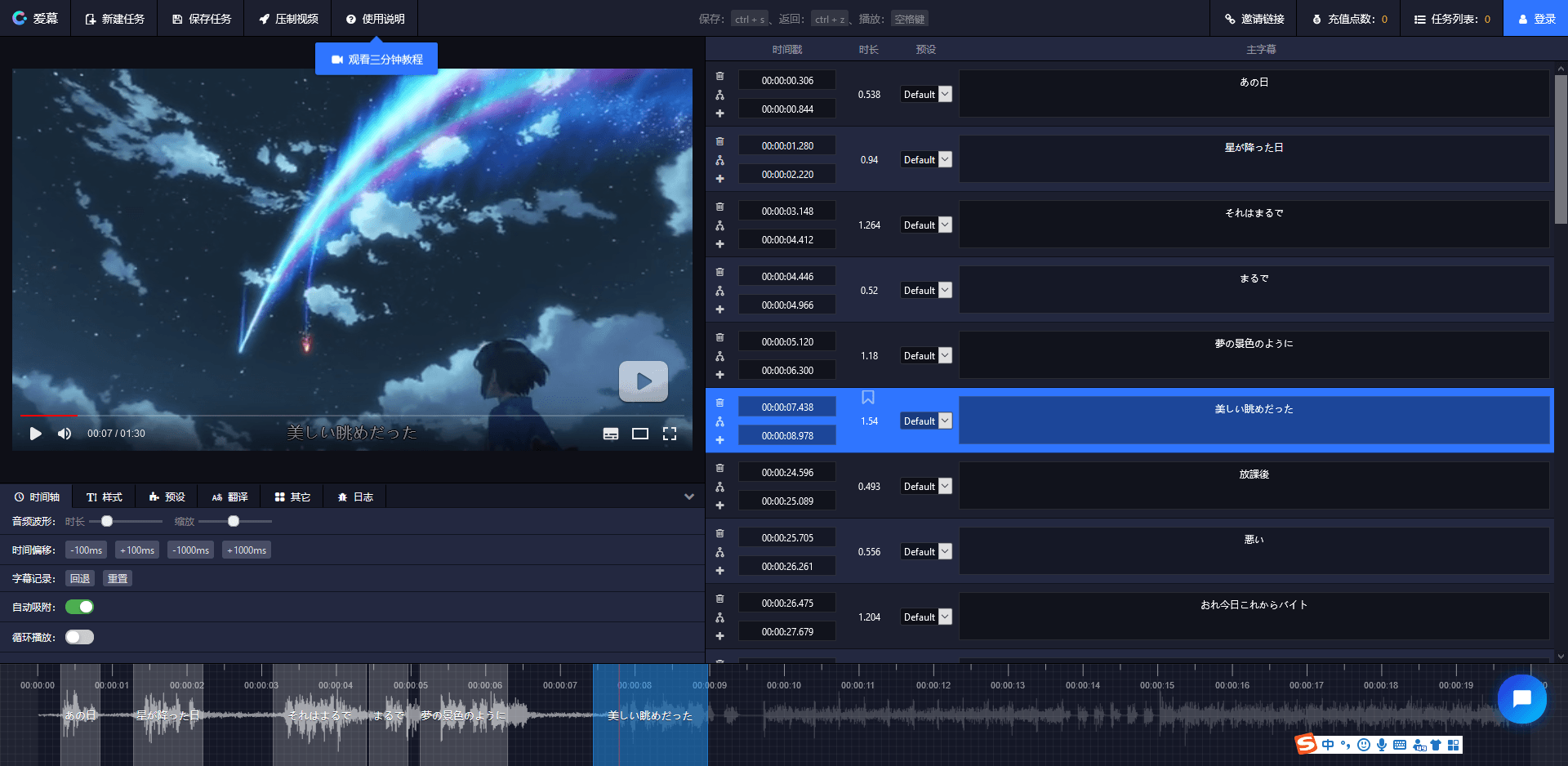Screen dimensions: 1568x766
Task: Merge icon for 星が降った日 row
Action: (x=719, y=160)
